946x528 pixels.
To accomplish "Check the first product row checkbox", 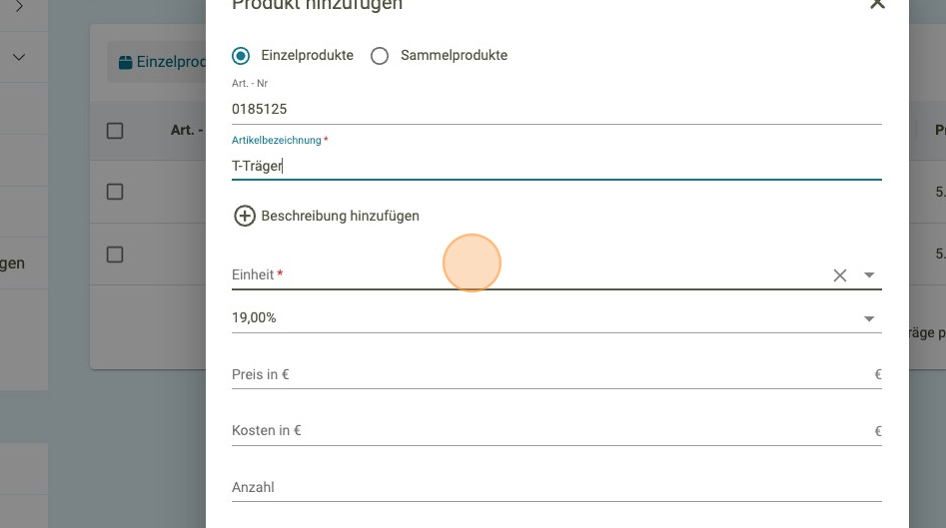I will 115,192.
